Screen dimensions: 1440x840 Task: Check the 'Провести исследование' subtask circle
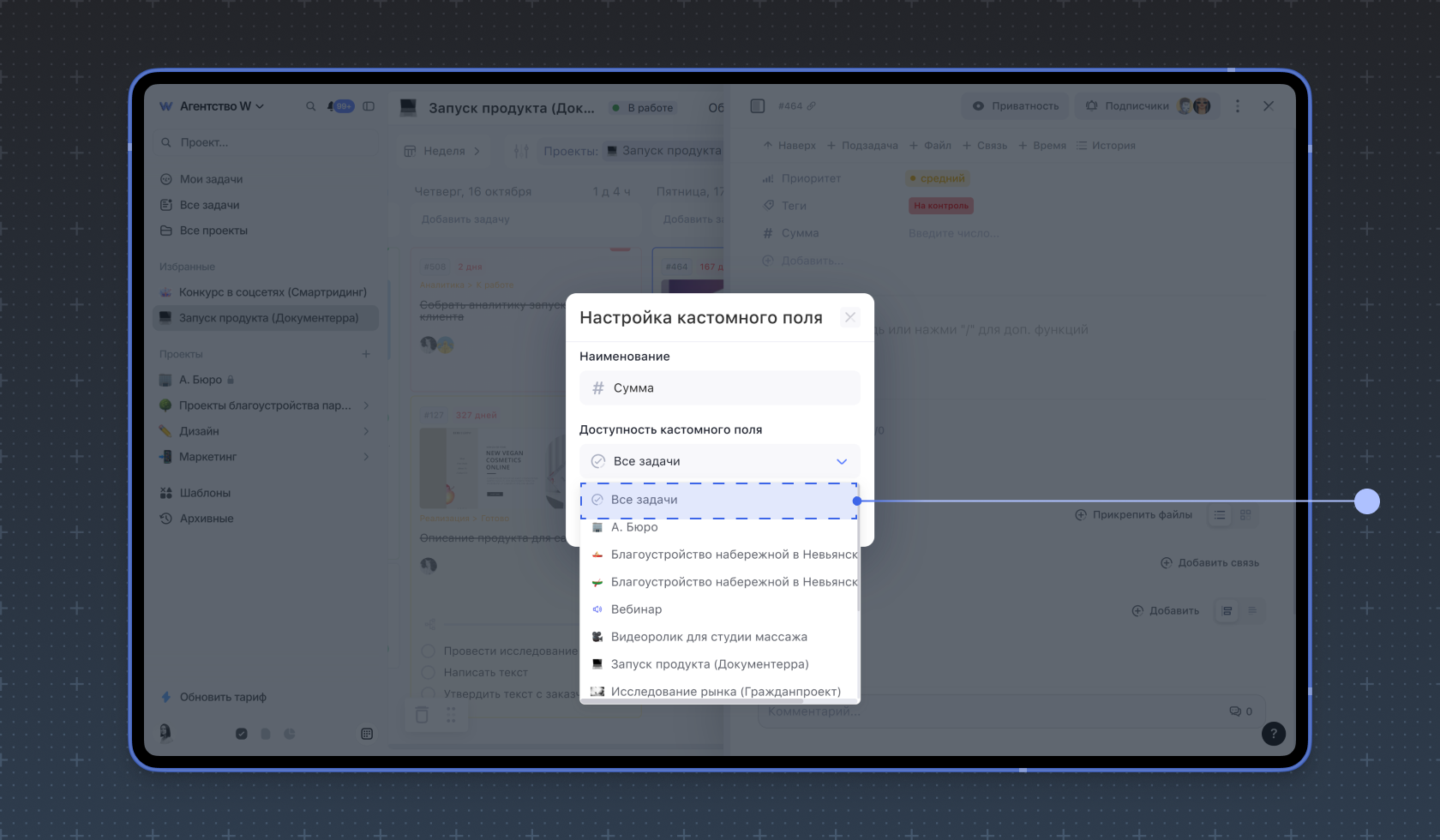429,651
